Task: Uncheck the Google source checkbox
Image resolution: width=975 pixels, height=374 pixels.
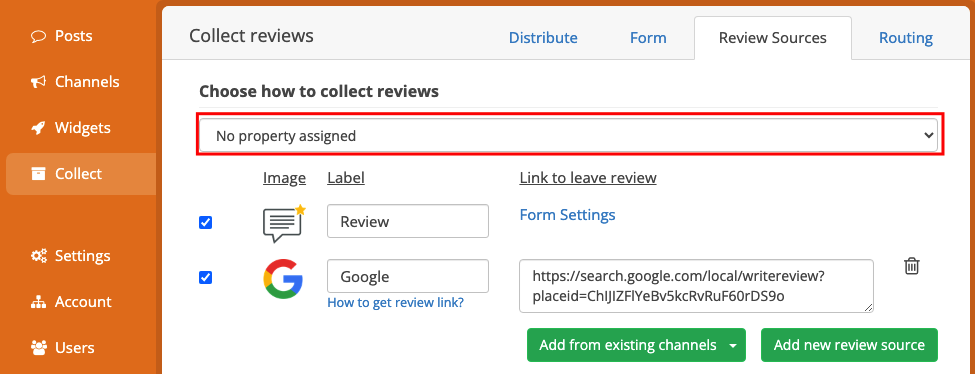Action: (x=205, y=278)
